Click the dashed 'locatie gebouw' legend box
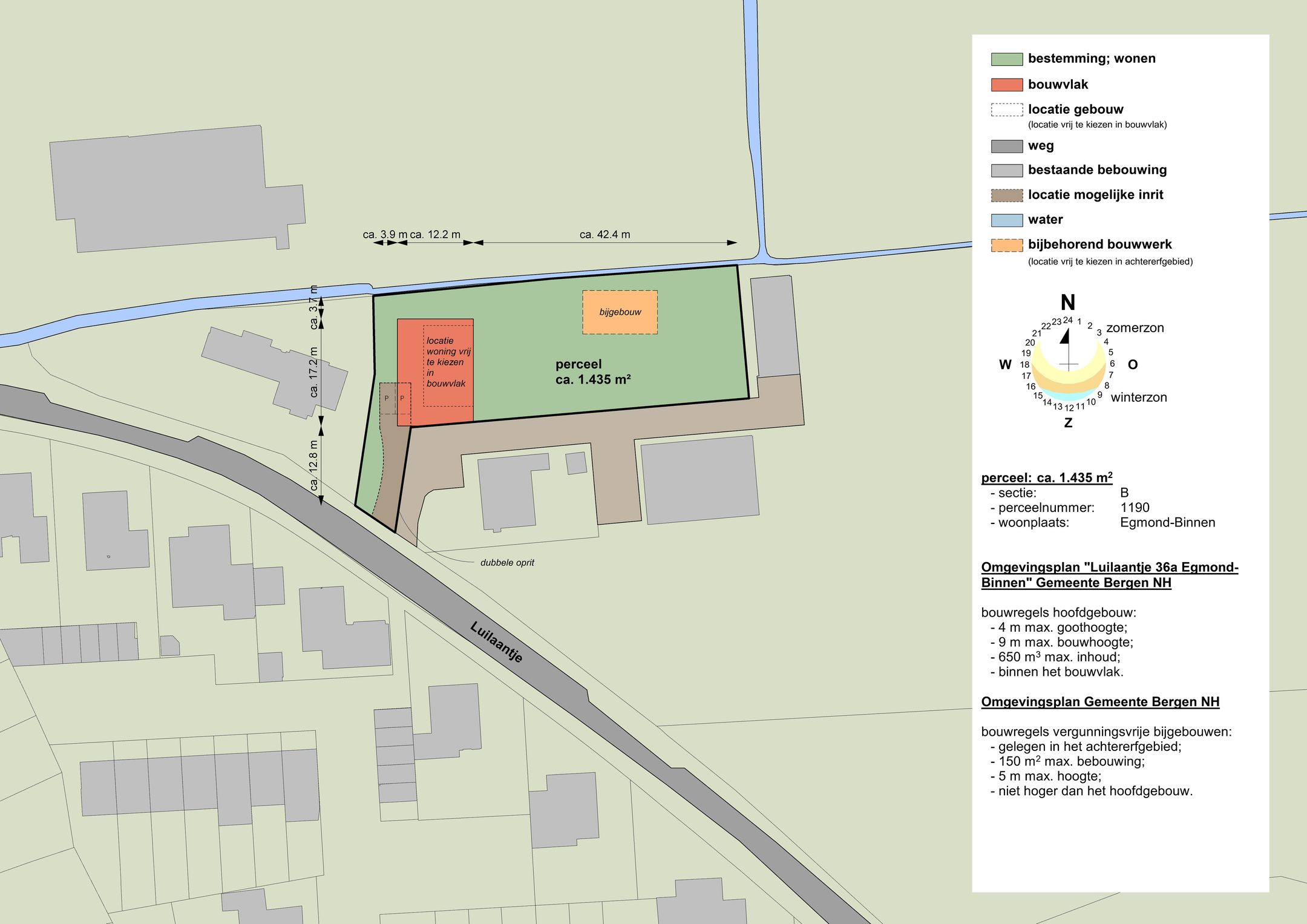The width and height of the screenshot is (1307, 924). (1006, 110)
